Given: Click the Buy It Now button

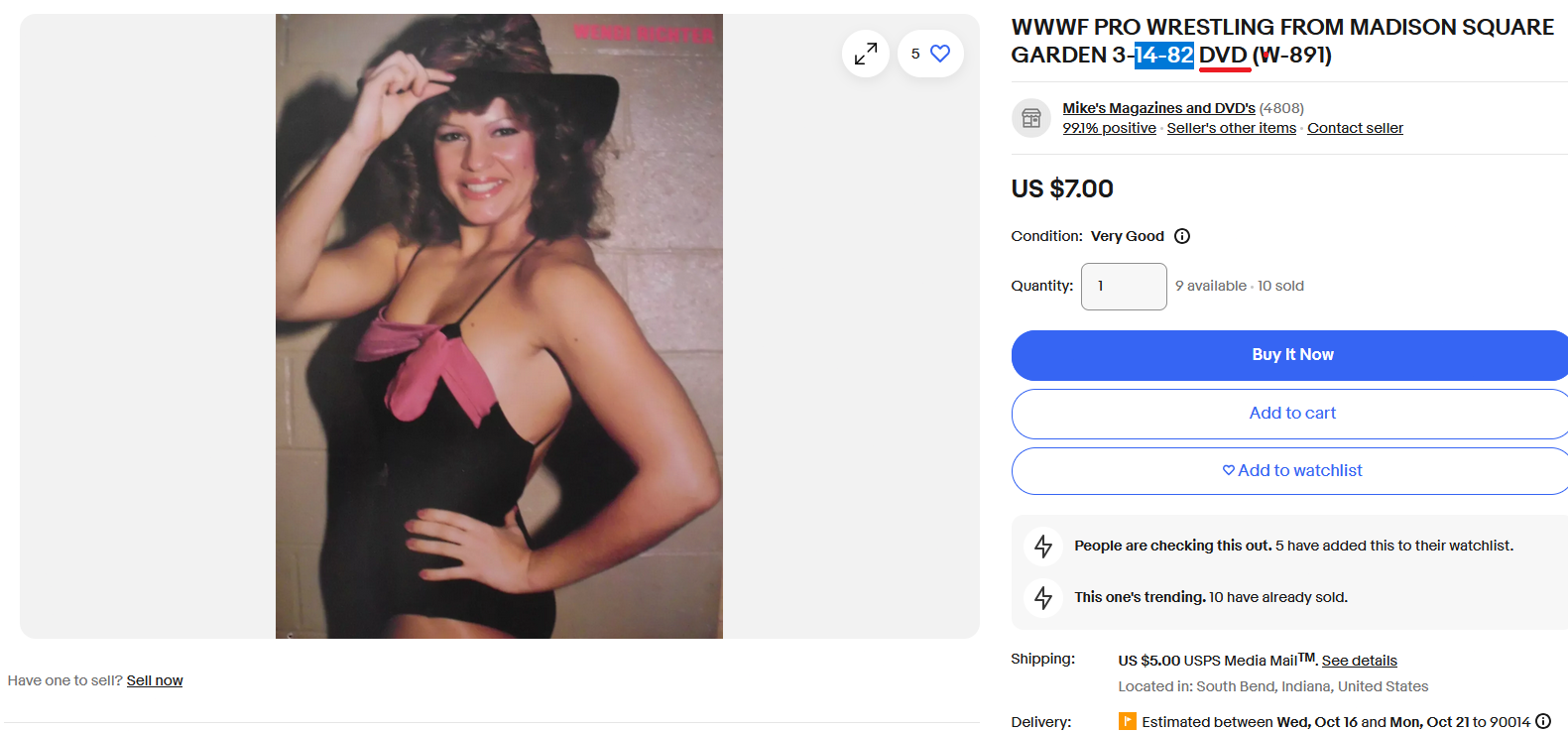Looking at the screenshot, I should pos(1291,355).
